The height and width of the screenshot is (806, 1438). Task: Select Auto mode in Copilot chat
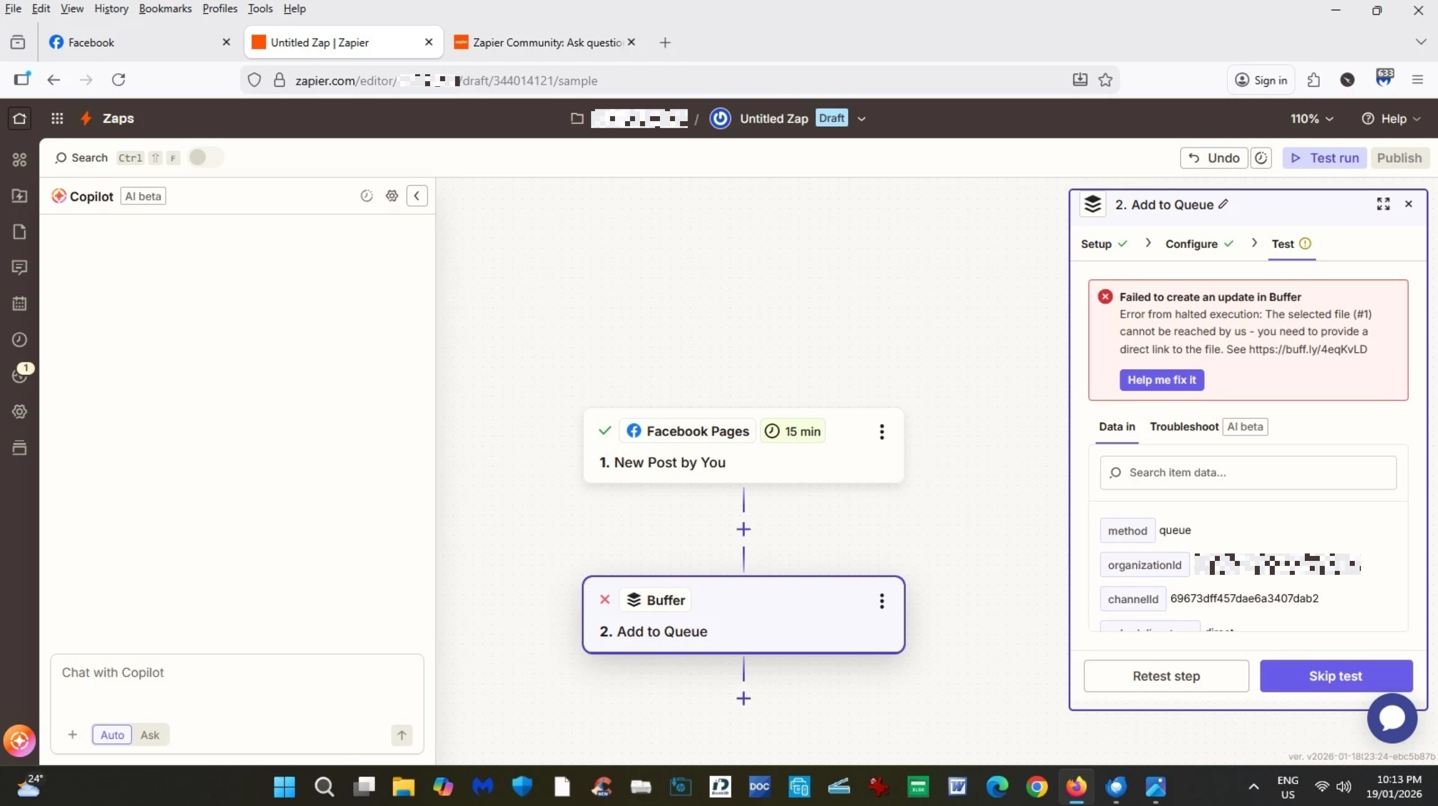coord(112,735)
